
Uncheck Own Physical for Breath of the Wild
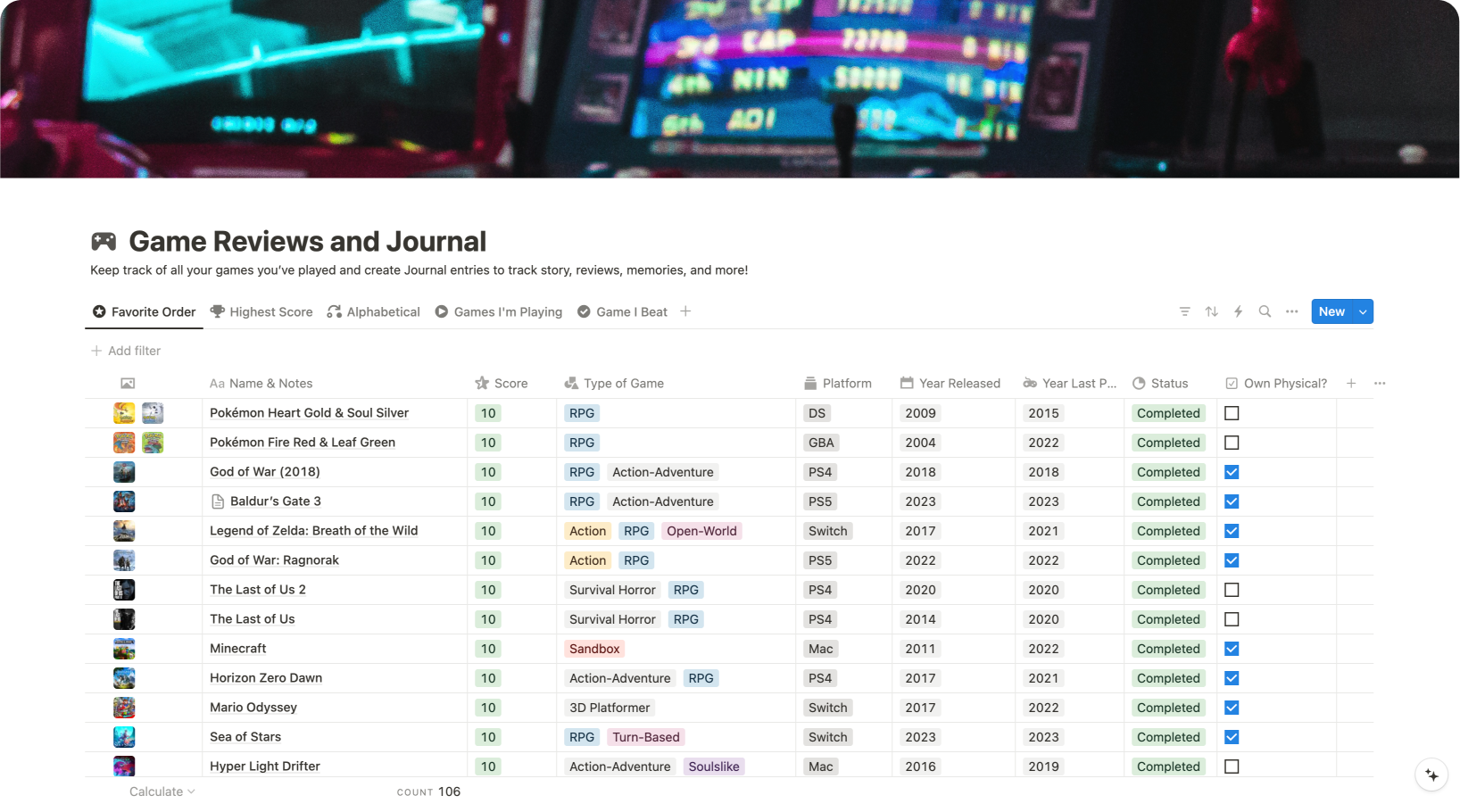(1232, 531)
